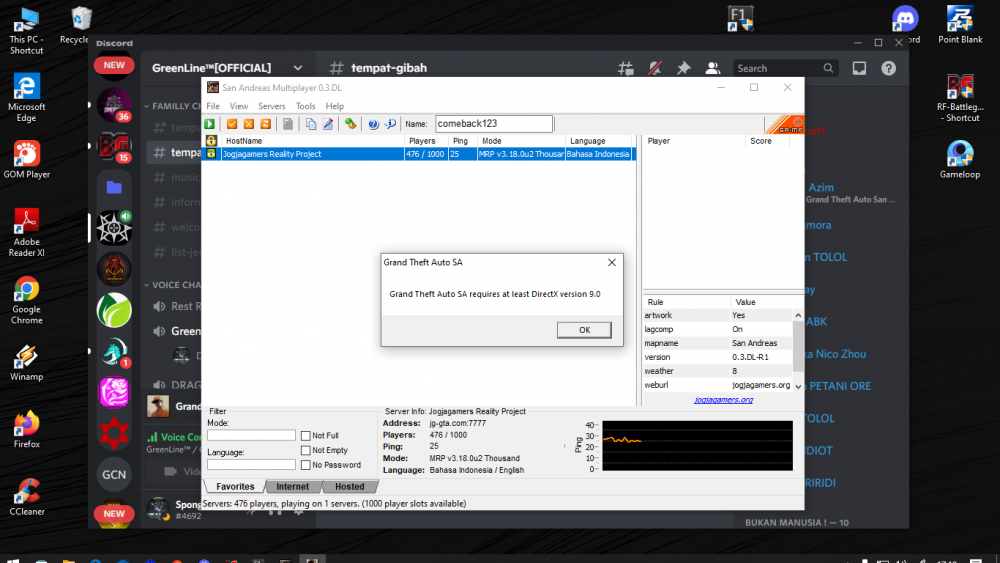The image size is (1000, 563).
Task: Switch to the Internet tab
Action: [293, 486]
